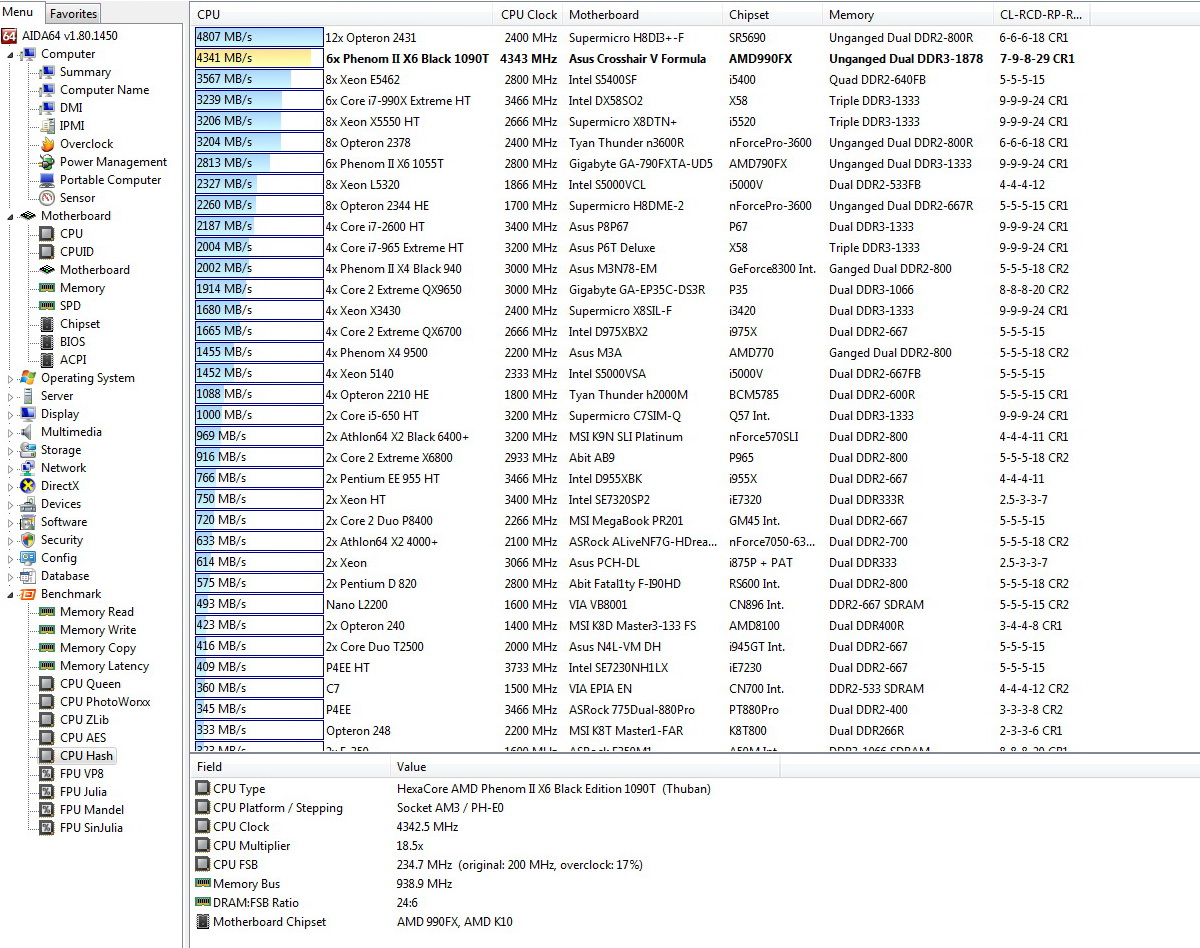1200x948 pixels.
Task: Open the Computer Name icon
Action: click(47, 90)
